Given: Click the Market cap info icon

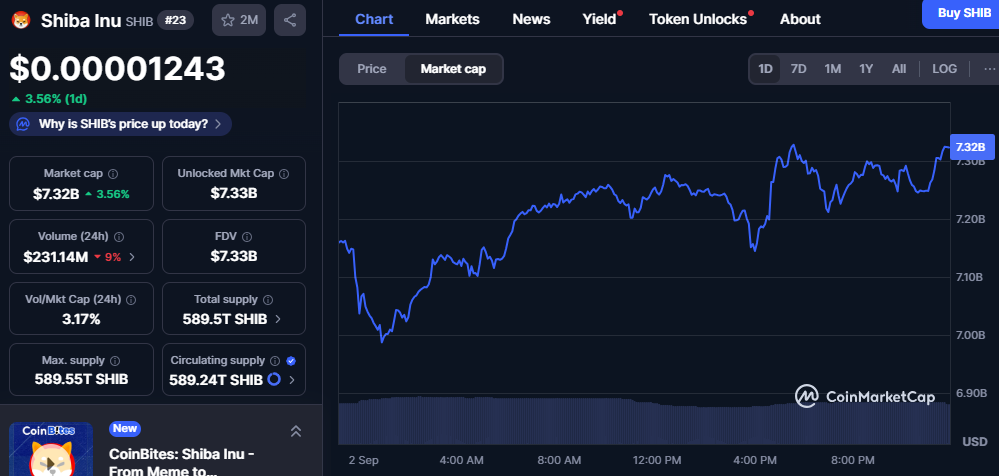Looking at the screenshot, I should point(113,174).
